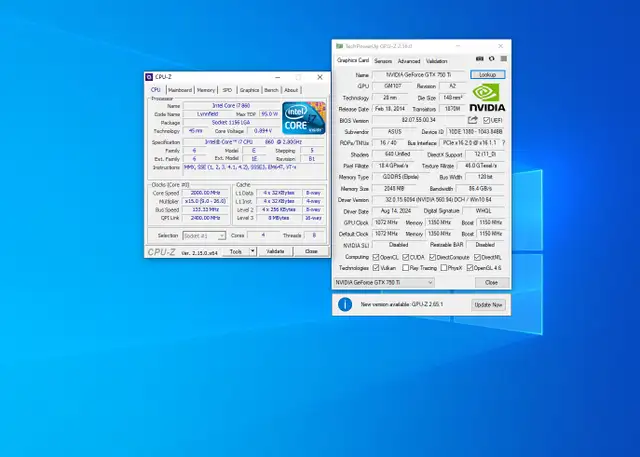Switch to GPU-Z Sensors tab

[x=383, y=61]
